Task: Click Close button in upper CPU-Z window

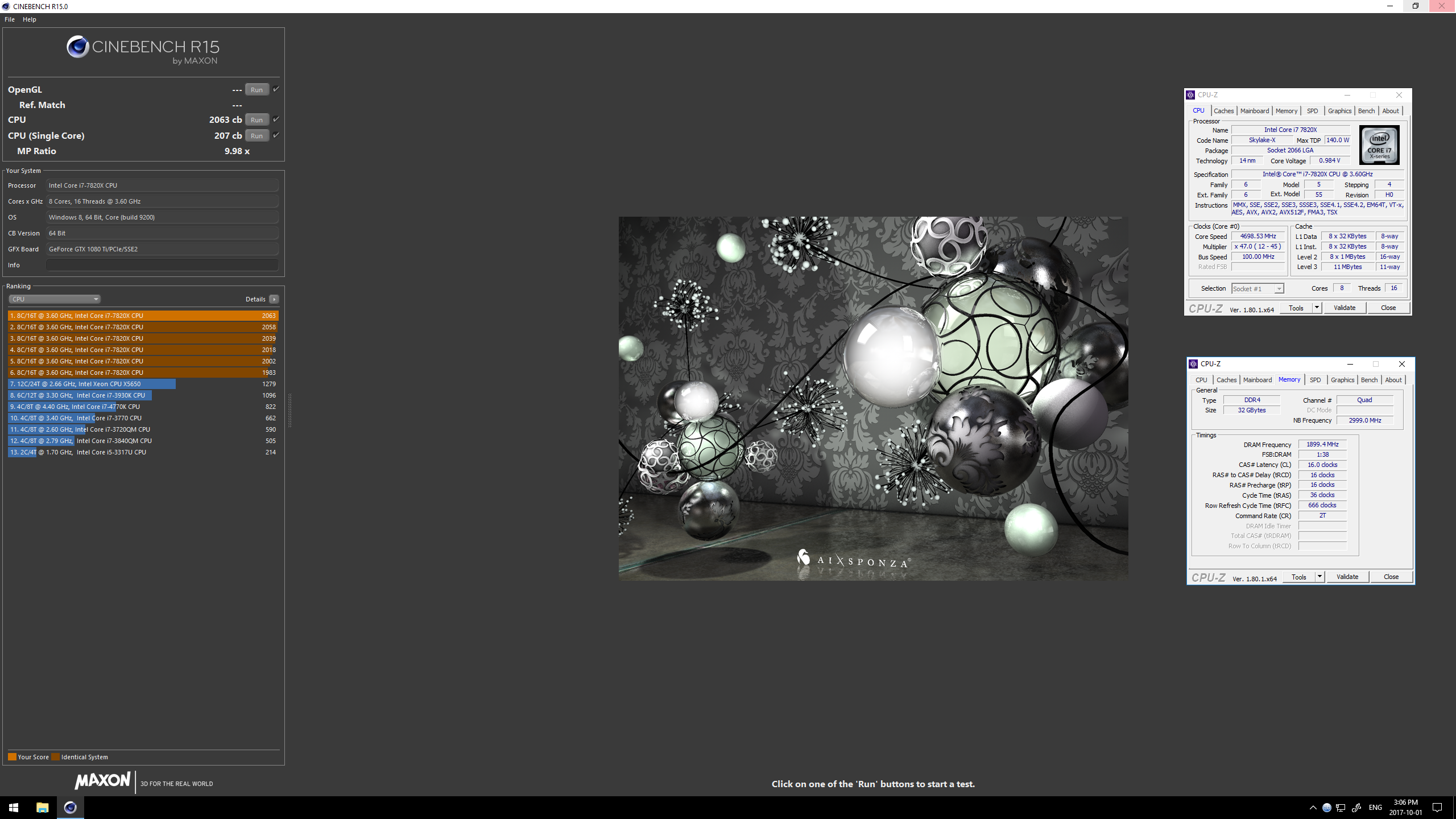Action: click(x=1388, y=308)
